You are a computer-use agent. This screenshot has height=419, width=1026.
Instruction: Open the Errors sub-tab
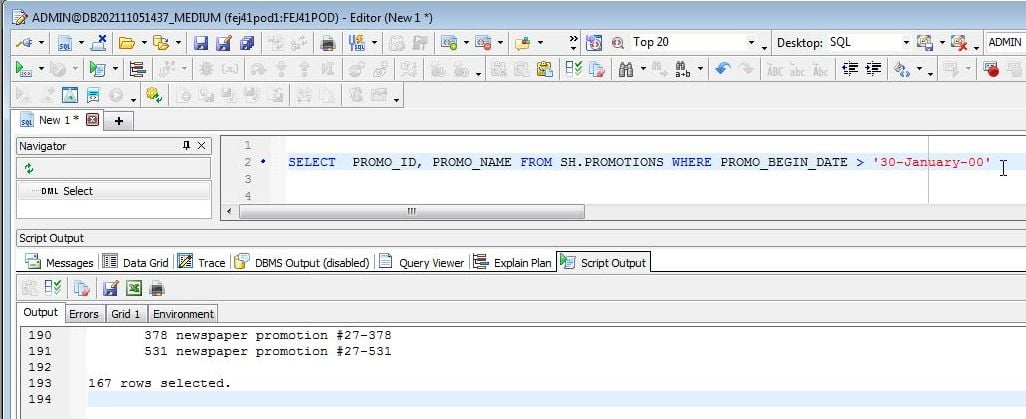(84, 313)
